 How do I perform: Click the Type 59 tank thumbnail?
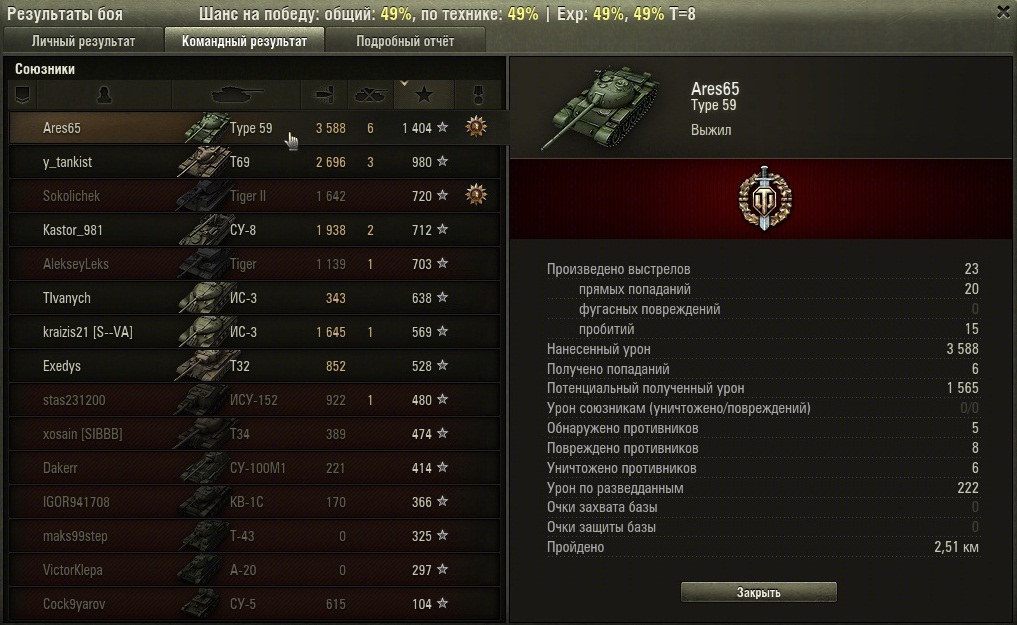(x=600, y=107)
